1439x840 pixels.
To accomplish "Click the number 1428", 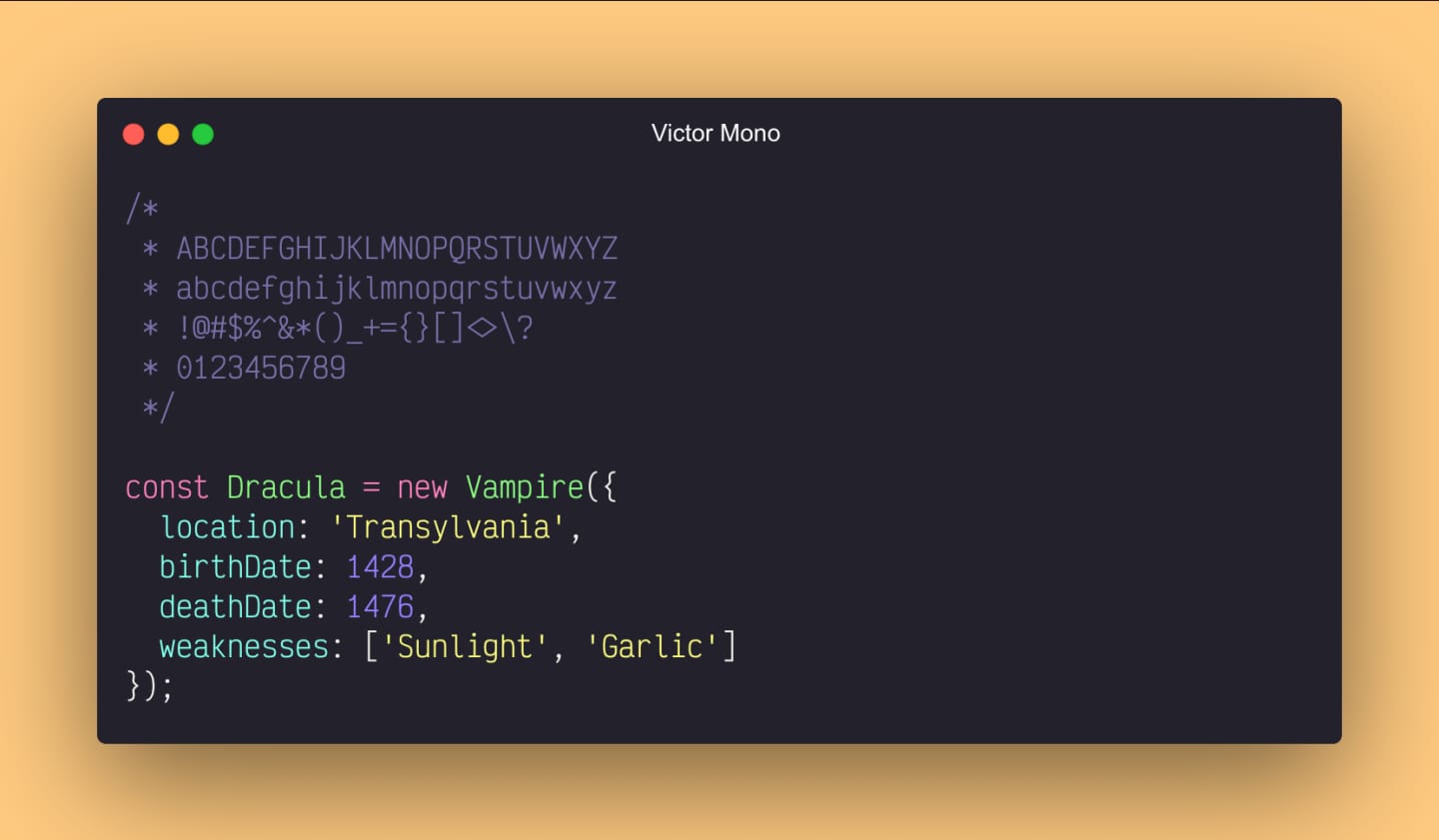I will tap(380, 567).
